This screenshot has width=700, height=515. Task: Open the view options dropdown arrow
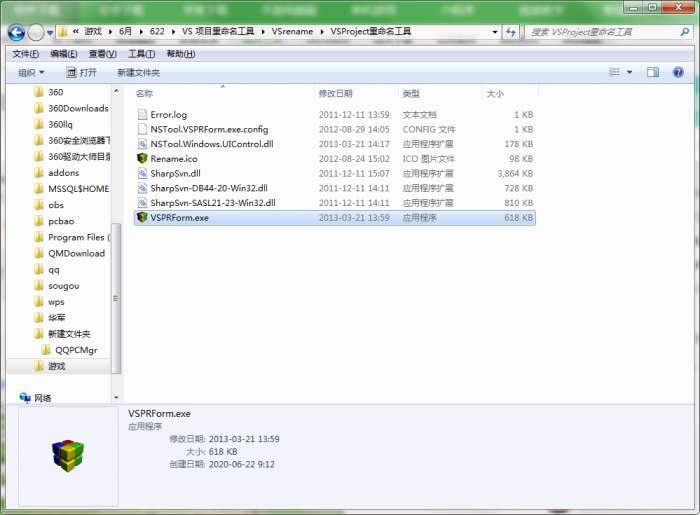(x=629, y=72)
